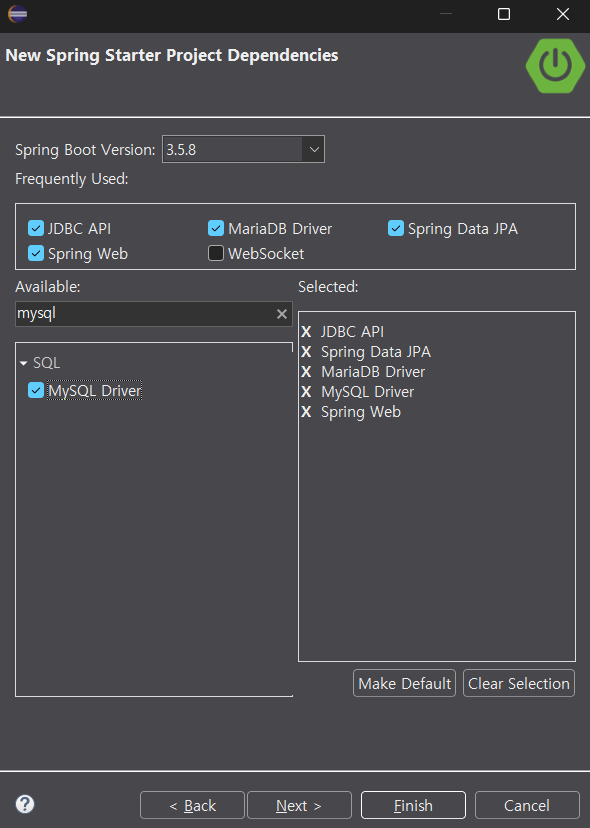Open the help question mark icon
590x828 pixels.
click(x=25, y=804)
